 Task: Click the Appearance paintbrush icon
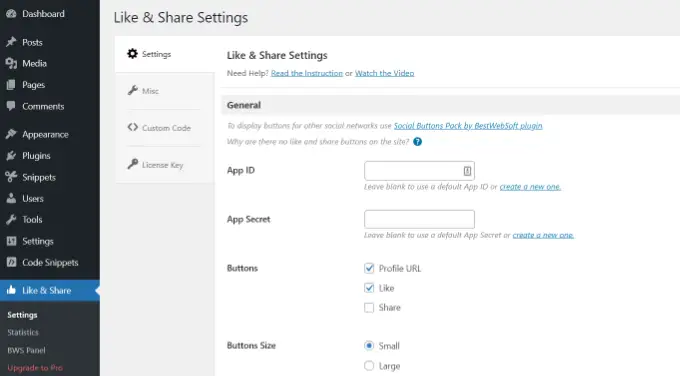coord(11,134)
